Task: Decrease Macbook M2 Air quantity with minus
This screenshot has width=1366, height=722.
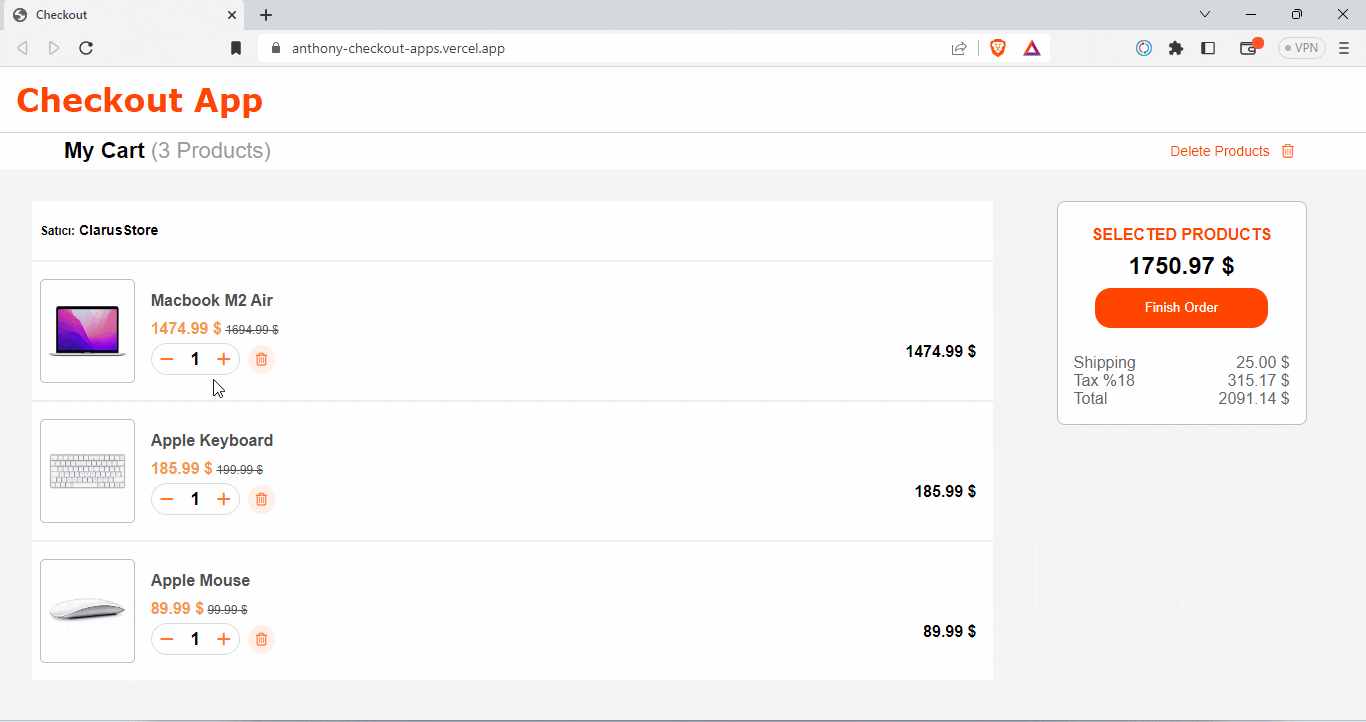Action: point(167,359)
